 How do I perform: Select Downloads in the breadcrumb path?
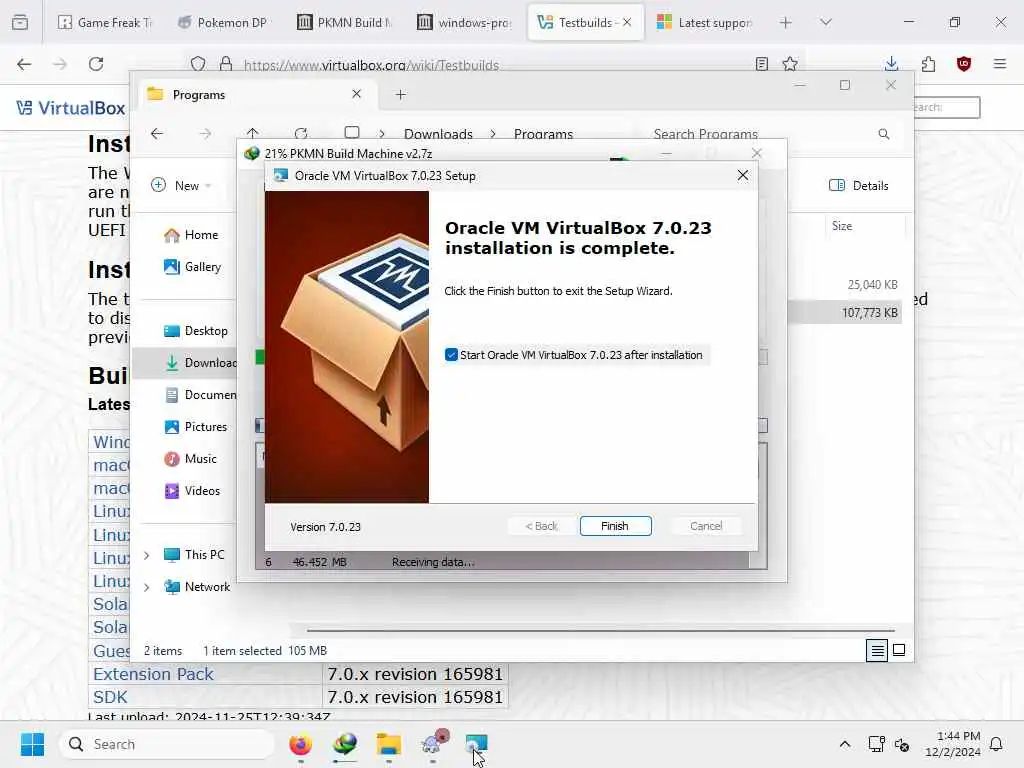(438, 134)
